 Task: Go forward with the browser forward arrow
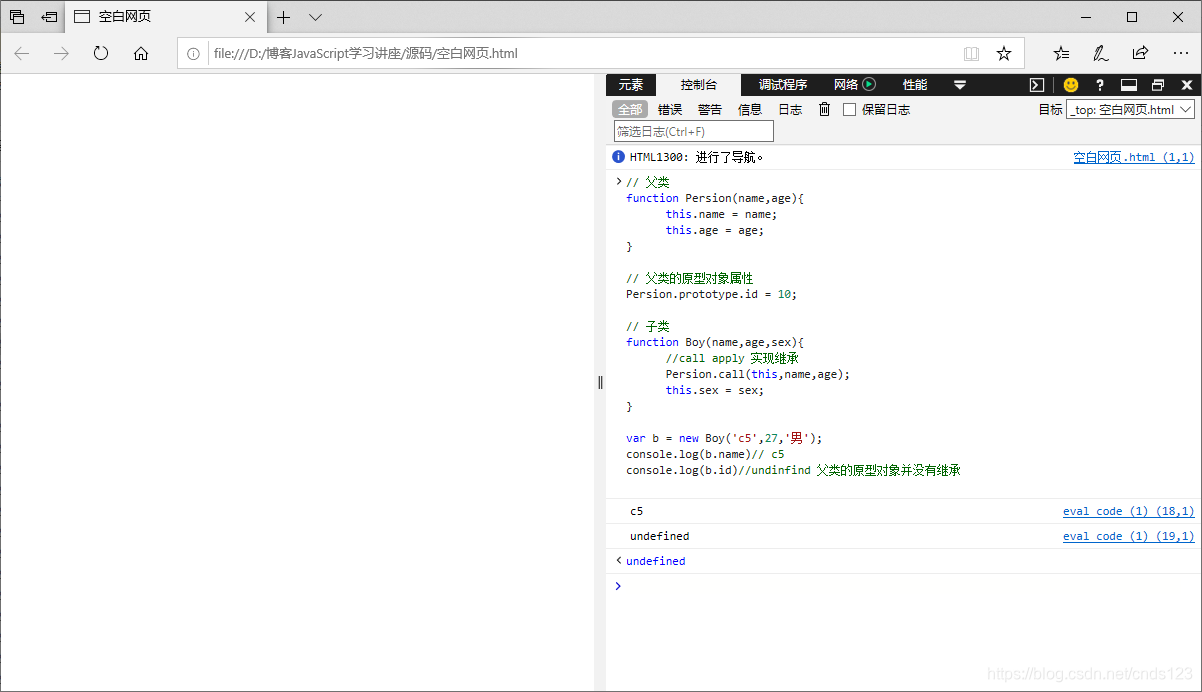point(61,53)
